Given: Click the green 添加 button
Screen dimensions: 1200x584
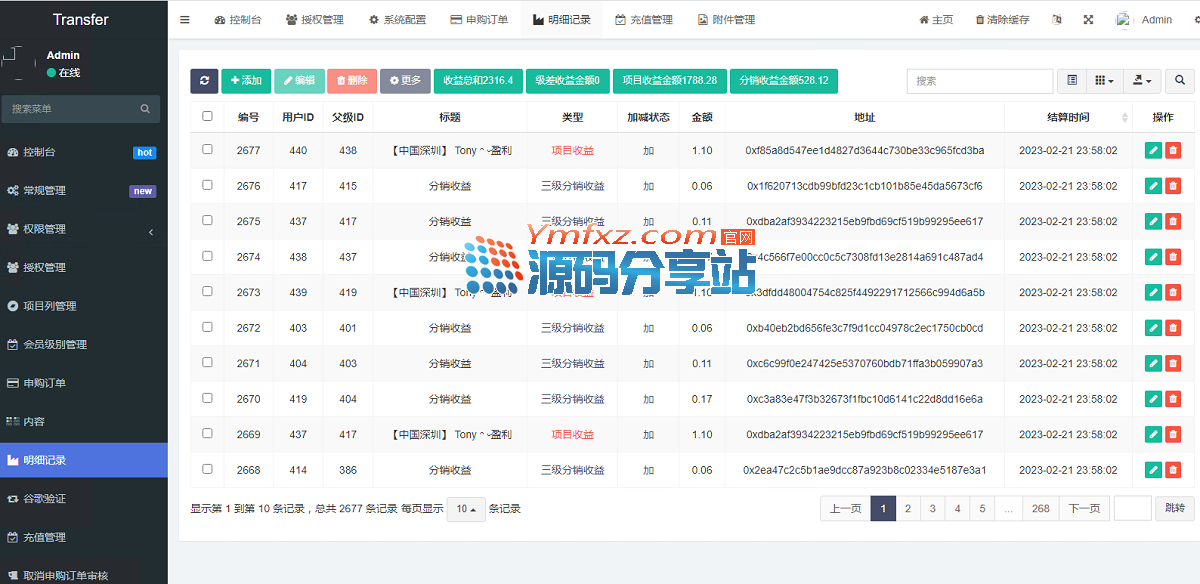Looking at the screenshot, I should coord(246,81).
